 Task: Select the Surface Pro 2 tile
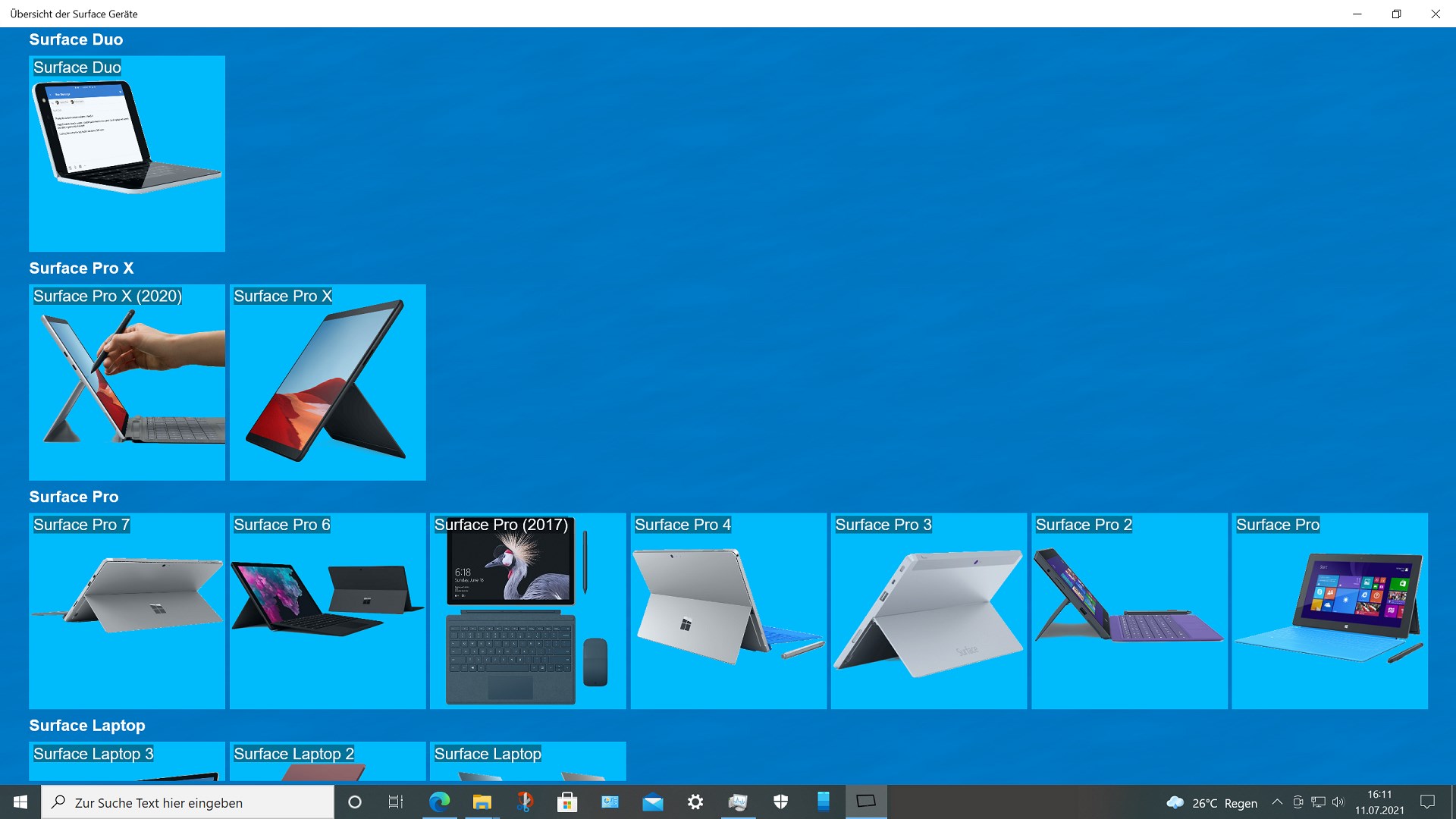(1128, 611)
